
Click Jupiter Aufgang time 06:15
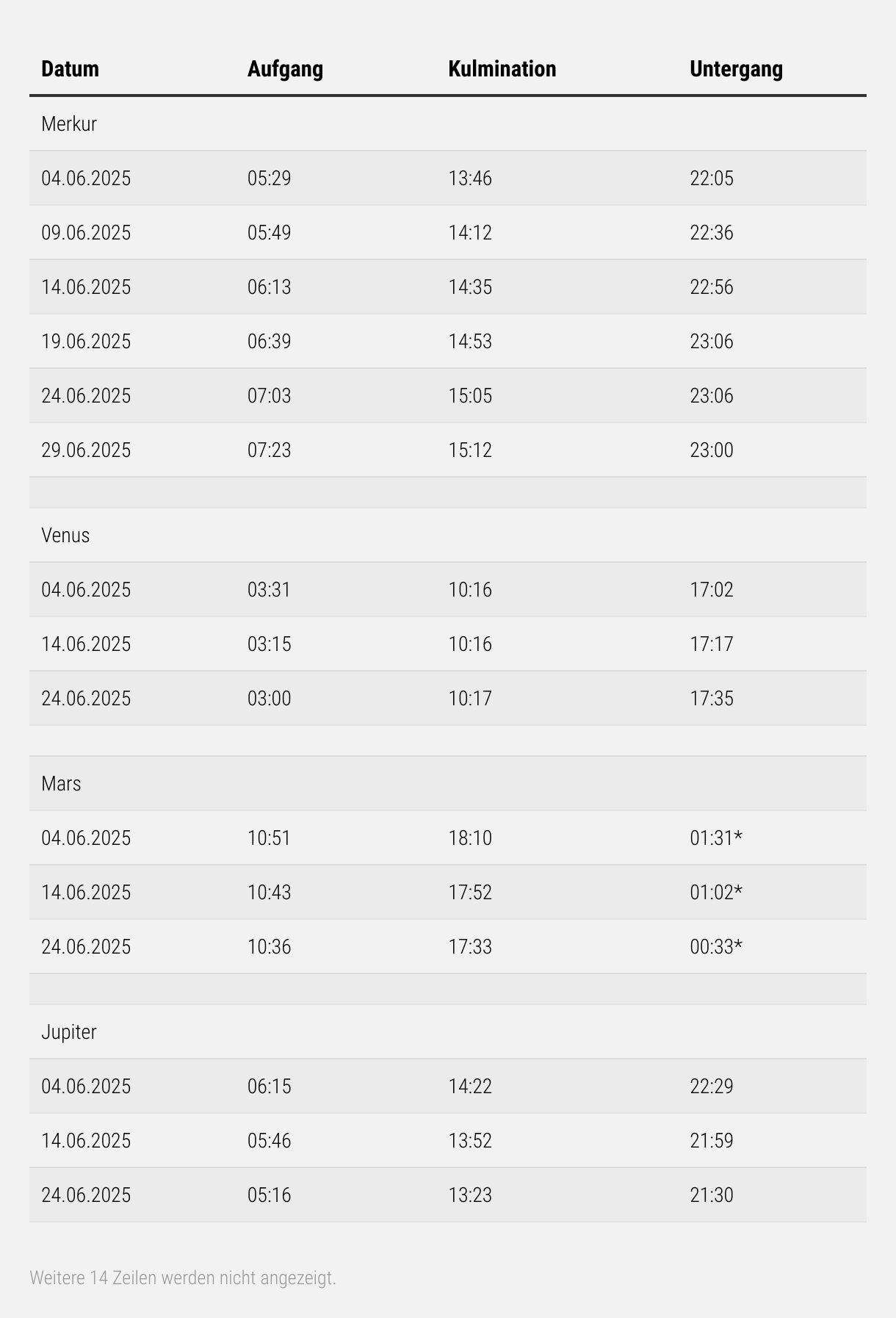pos(269,1087)
